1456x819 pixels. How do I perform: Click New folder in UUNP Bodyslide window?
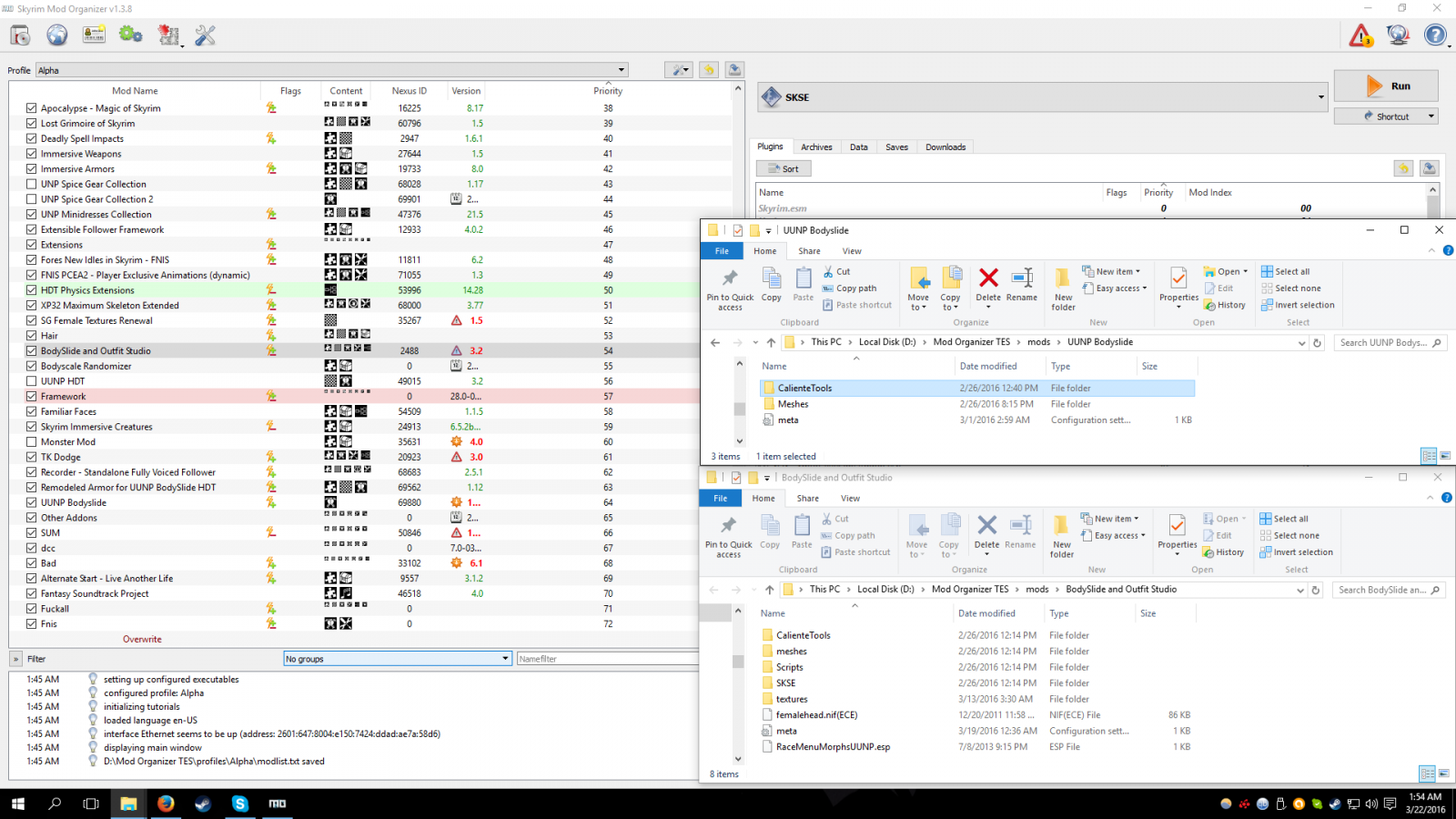1063,289
